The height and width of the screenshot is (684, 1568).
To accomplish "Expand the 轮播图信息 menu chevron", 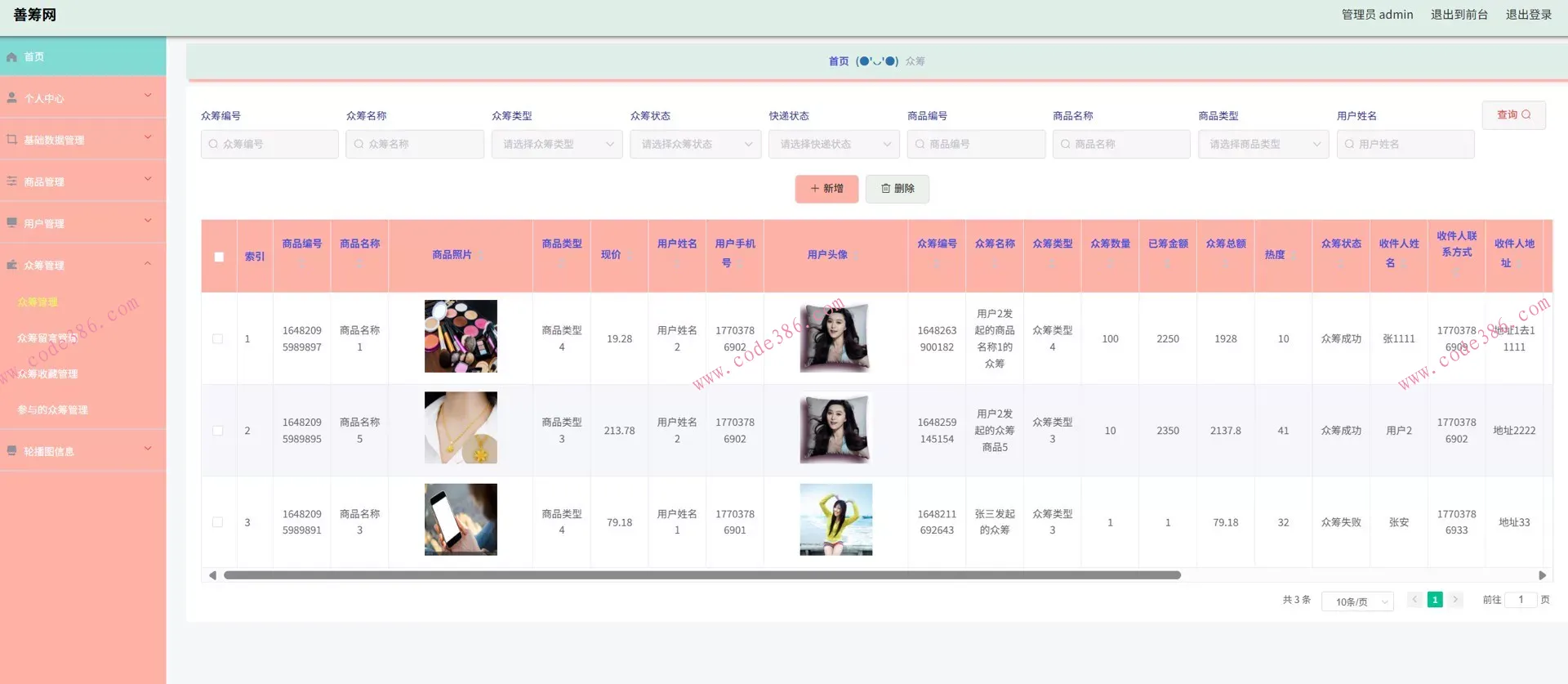I will tap(148, 449).
